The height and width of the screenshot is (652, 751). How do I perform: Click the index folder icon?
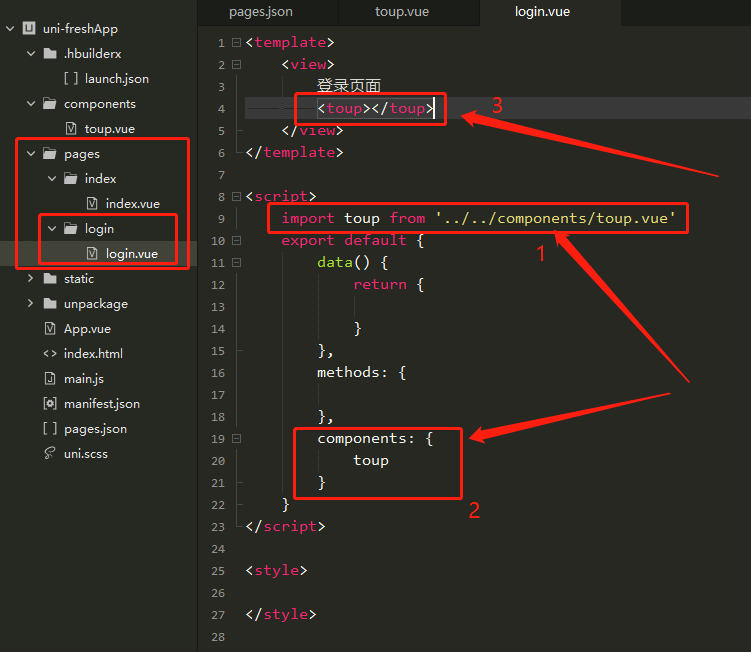[x=71, y=178]
